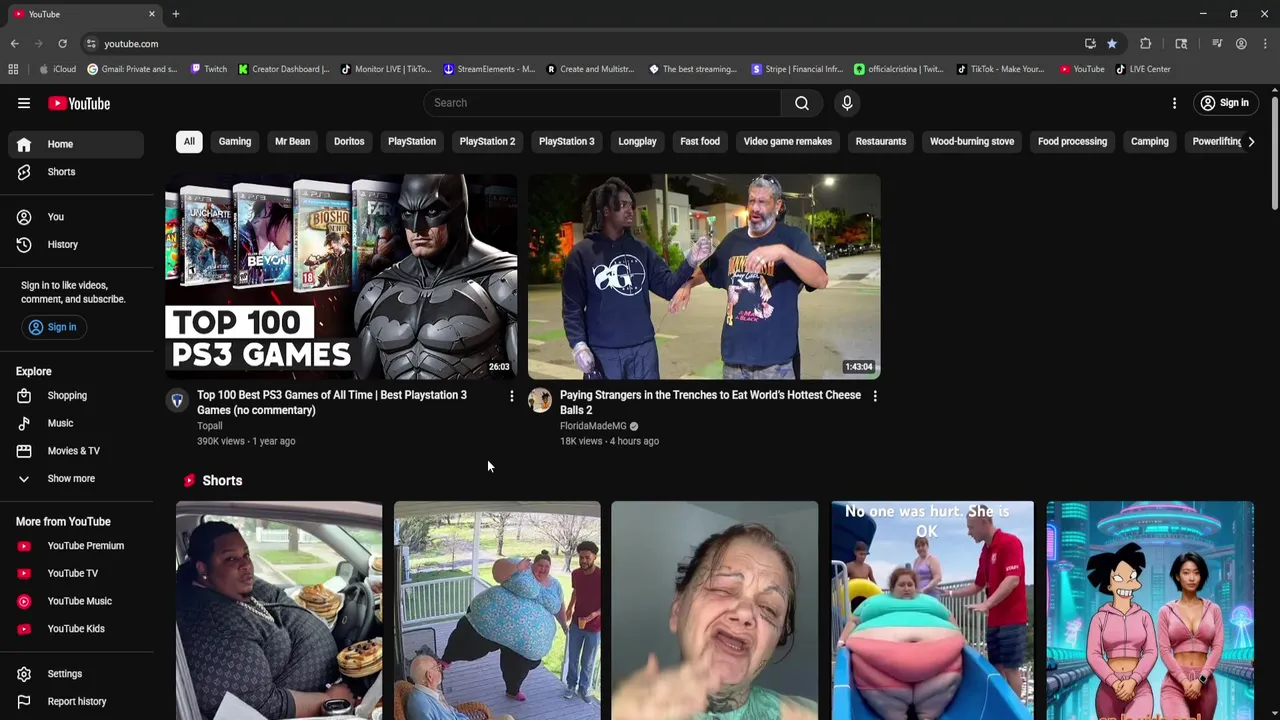Open YouTube settings three-dot menu near Sign in
This screenshot has height=720, width=1280.
click(1174, 103)
